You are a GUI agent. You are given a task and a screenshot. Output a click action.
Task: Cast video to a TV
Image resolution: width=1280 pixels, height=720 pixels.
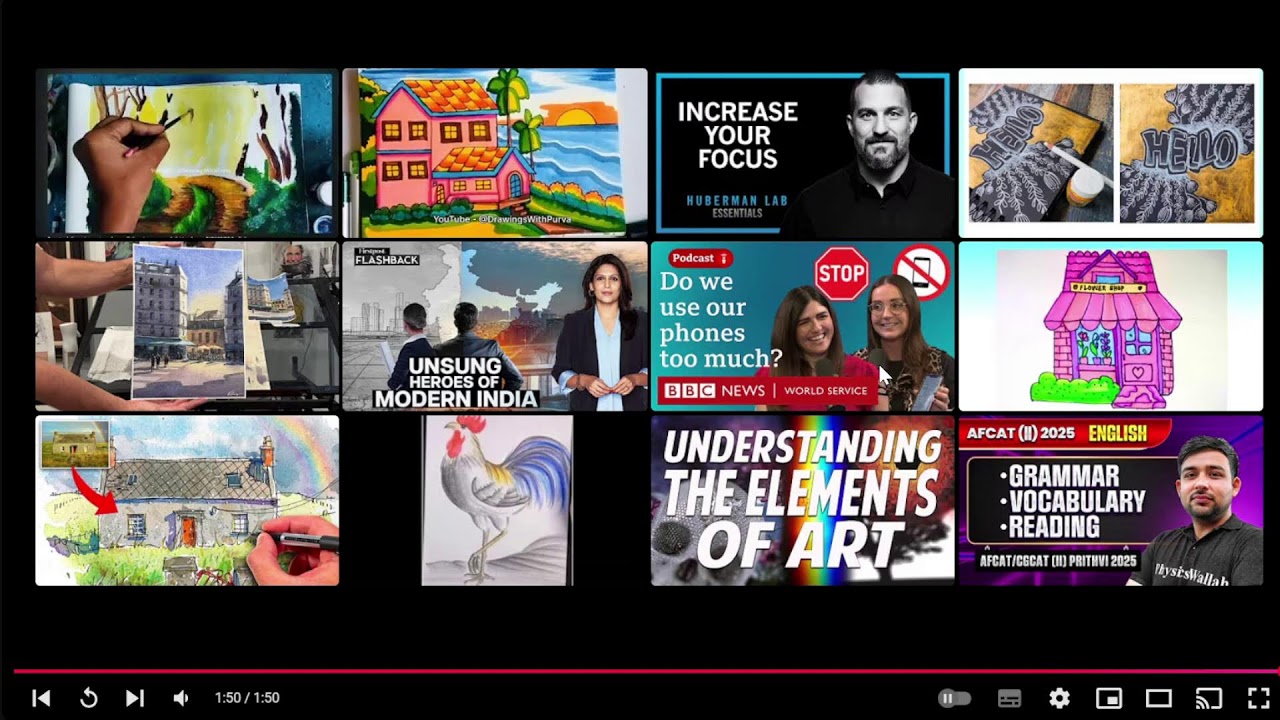coord(1209,698)
